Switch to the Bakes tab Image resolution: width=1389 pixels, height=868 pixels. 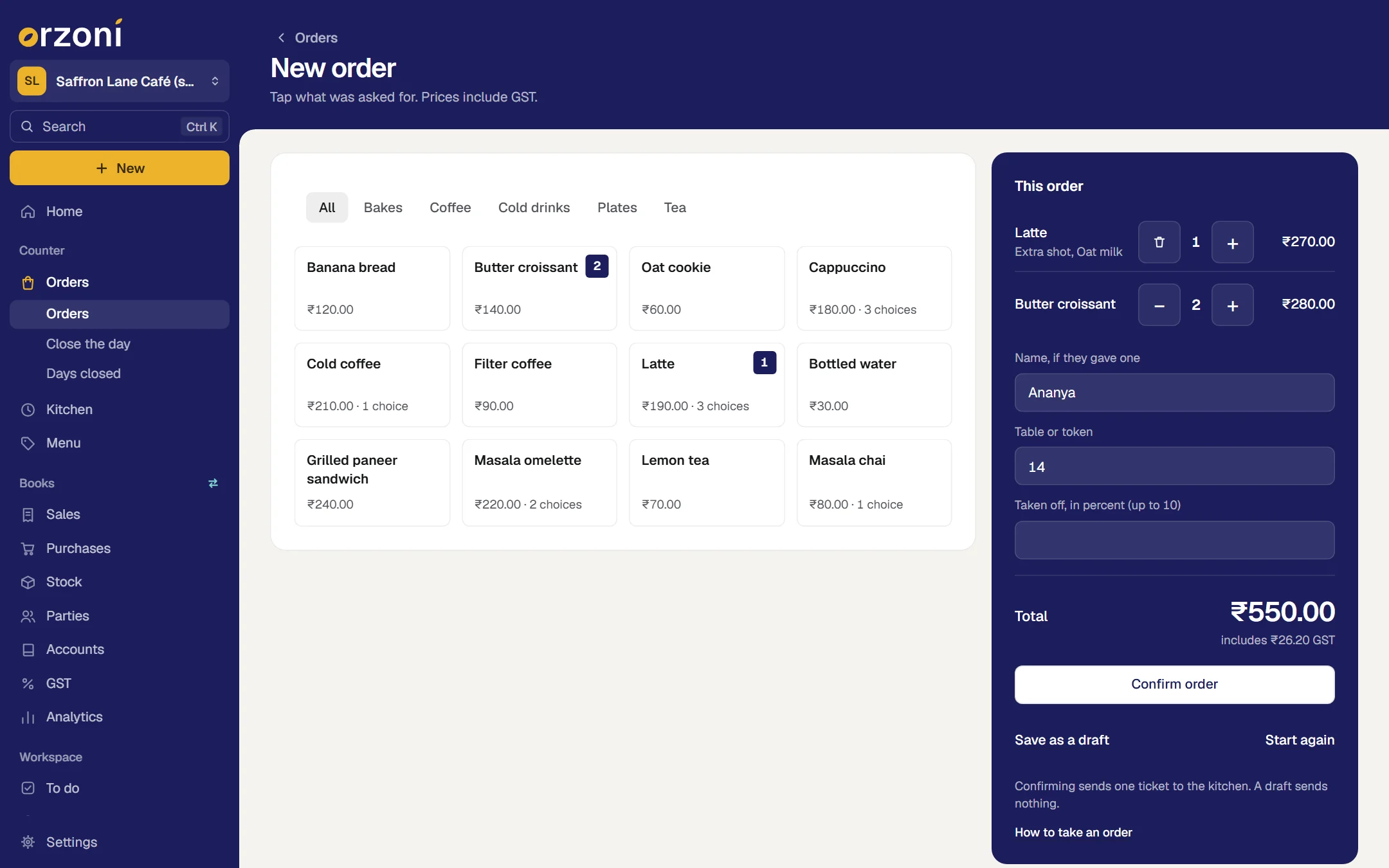point(383,208)
